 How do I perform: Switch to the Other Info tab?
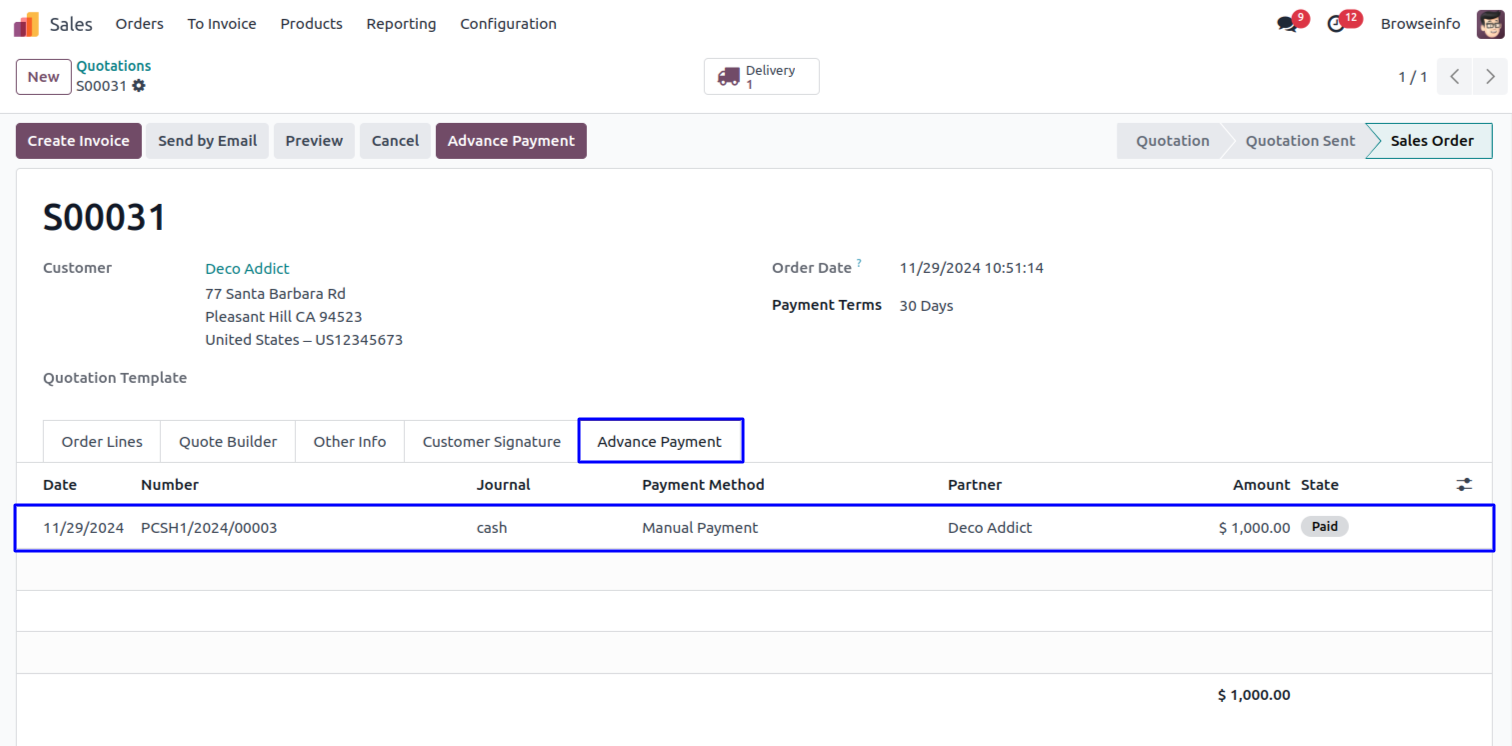[349, 442]
